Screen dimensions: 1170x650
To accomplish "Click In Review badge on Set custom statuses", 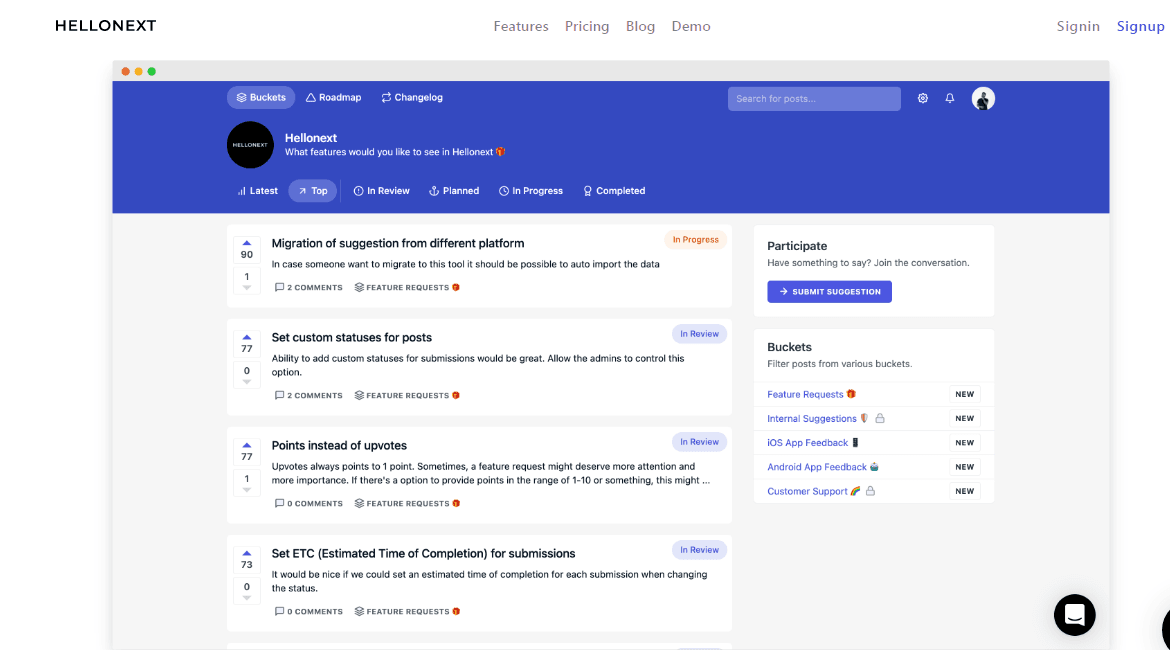I will pyautogui.click(x=699, y=334).
